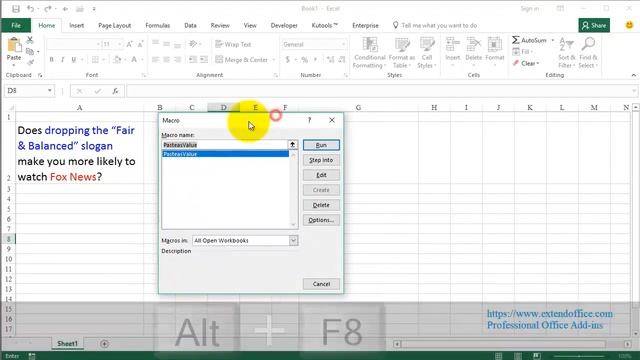Open Format as Table gallery

(x=402, y=52)
